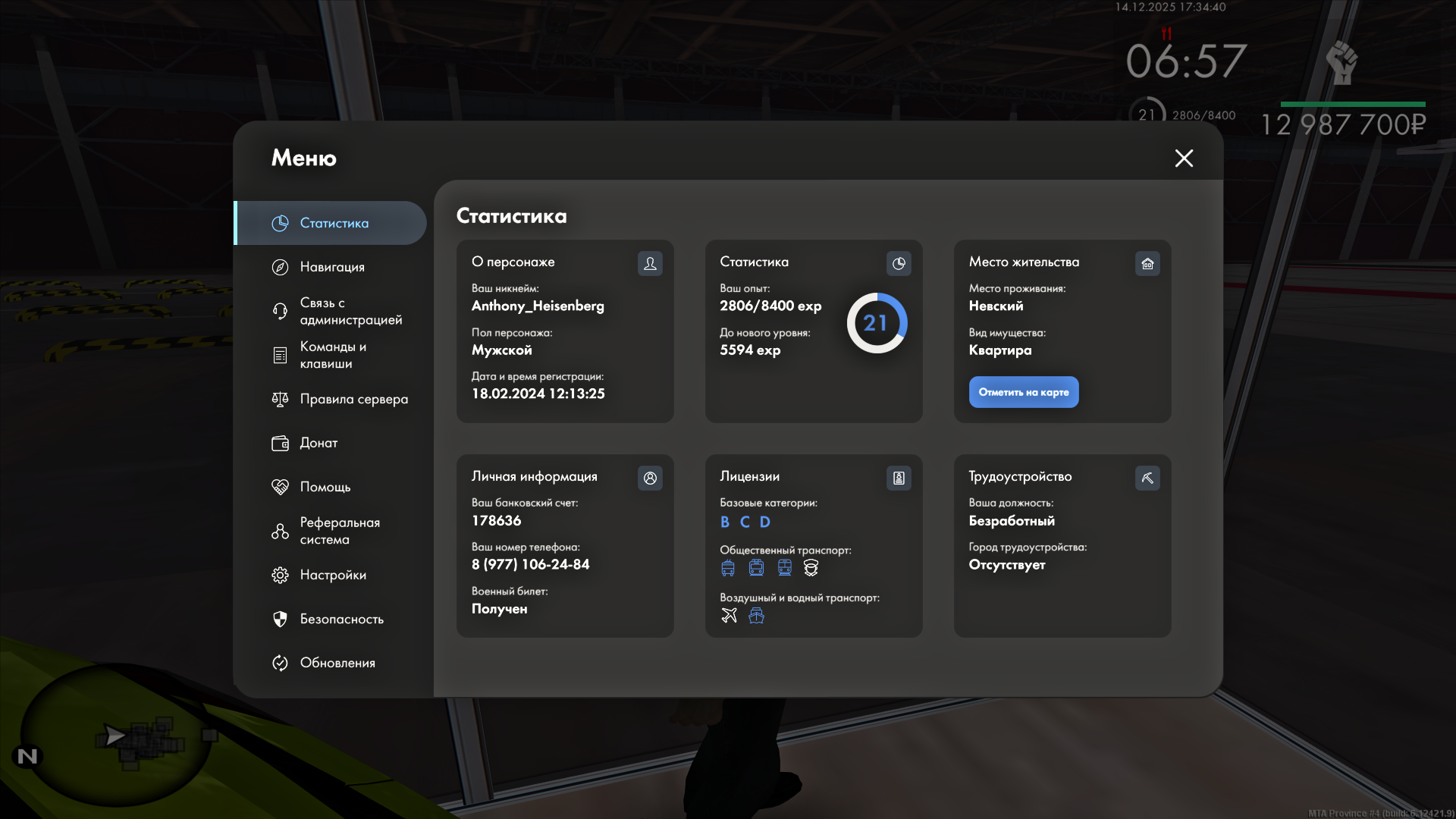Screen dimensions: 1456x819
Task: Open the Навигация menu section
Action: 332,267
